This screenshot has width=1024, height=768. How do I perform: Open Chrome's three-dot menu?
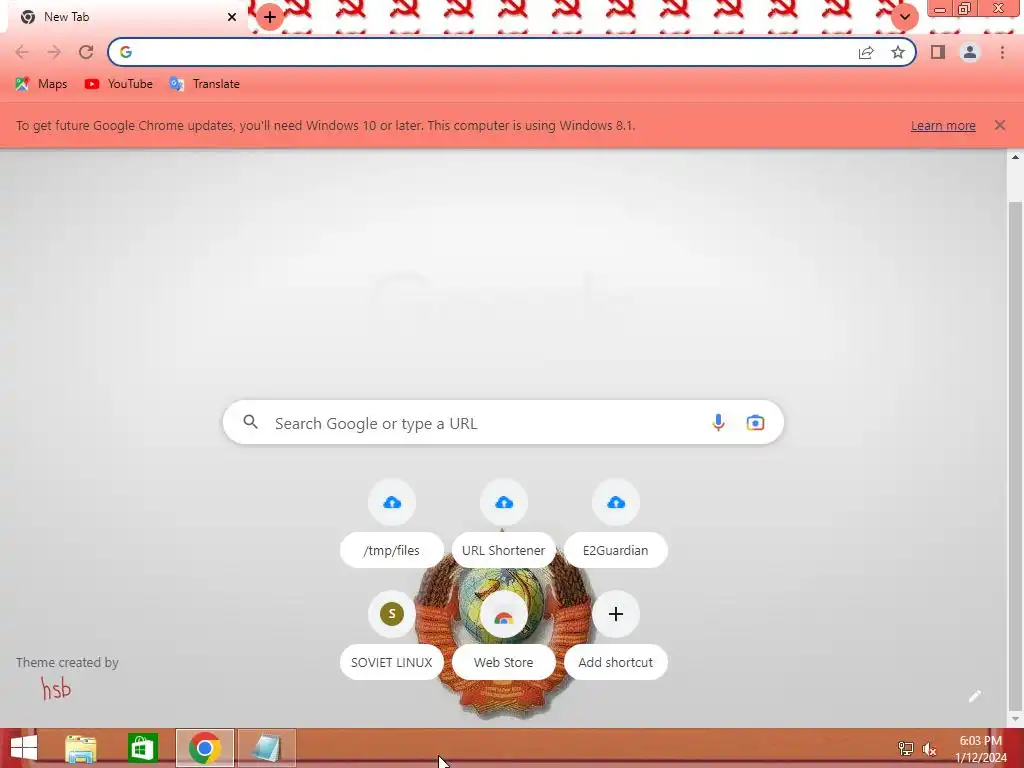click(x=1002, y=52)
